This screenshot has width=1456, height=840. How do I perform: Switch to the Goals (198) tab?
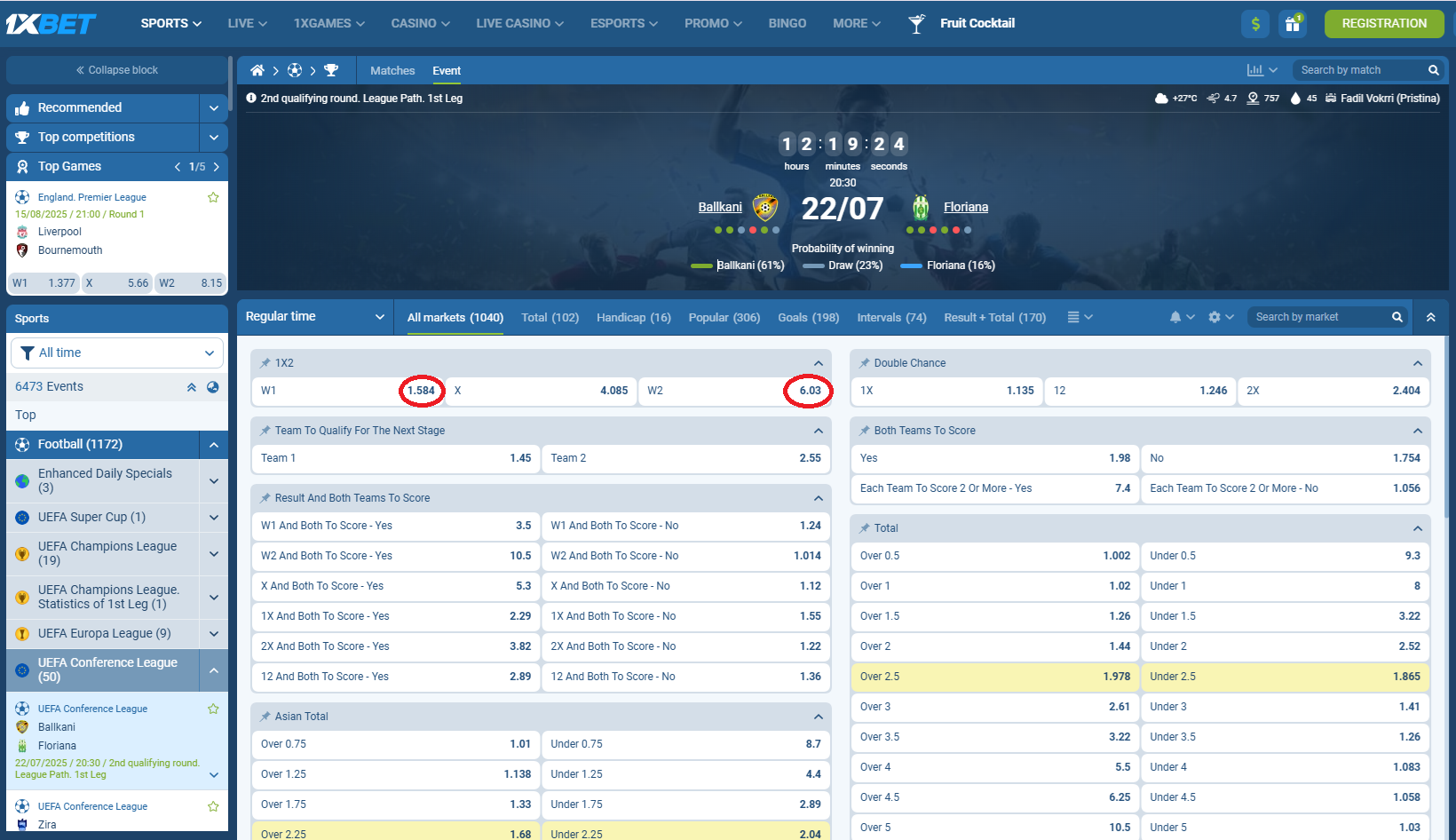pos(809,318)
